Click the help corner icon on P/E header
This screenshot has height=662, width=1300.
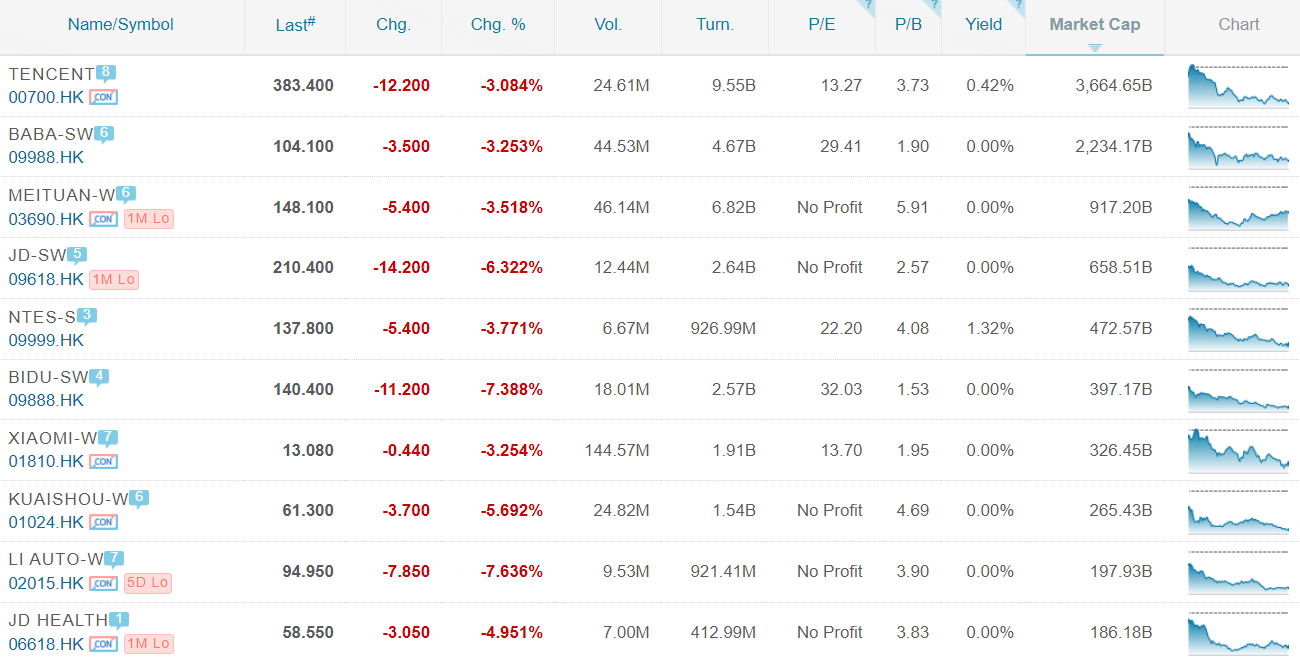[868, 6]
